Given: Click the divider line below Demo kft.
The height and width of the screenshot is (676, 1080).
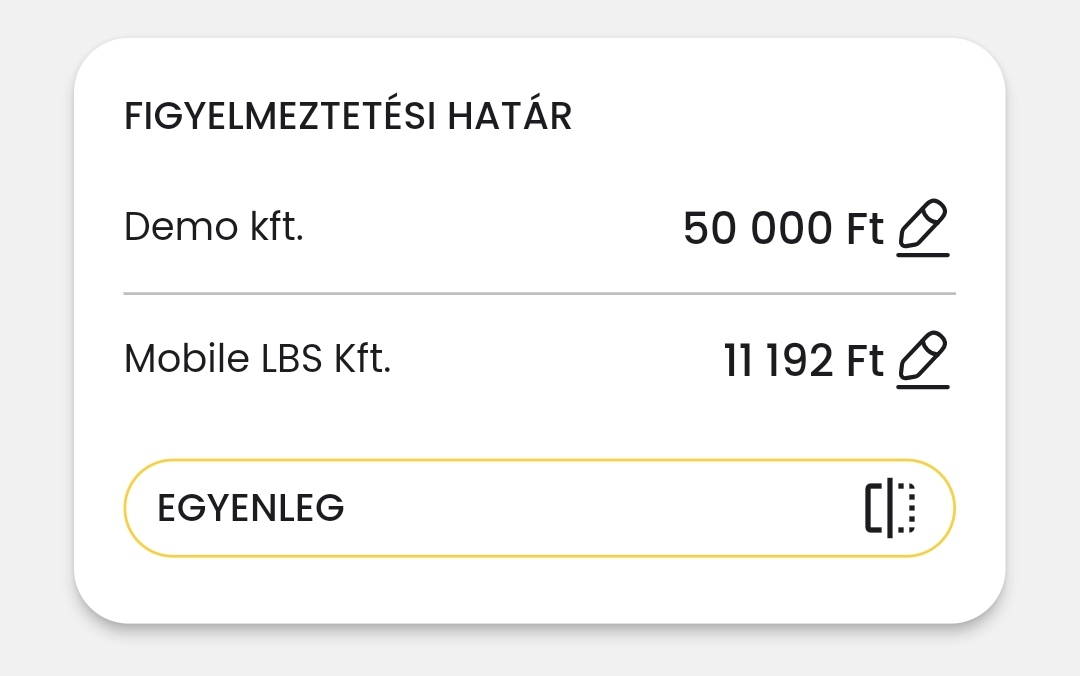Looking at the screenshot, I should (x=539, y=294).
